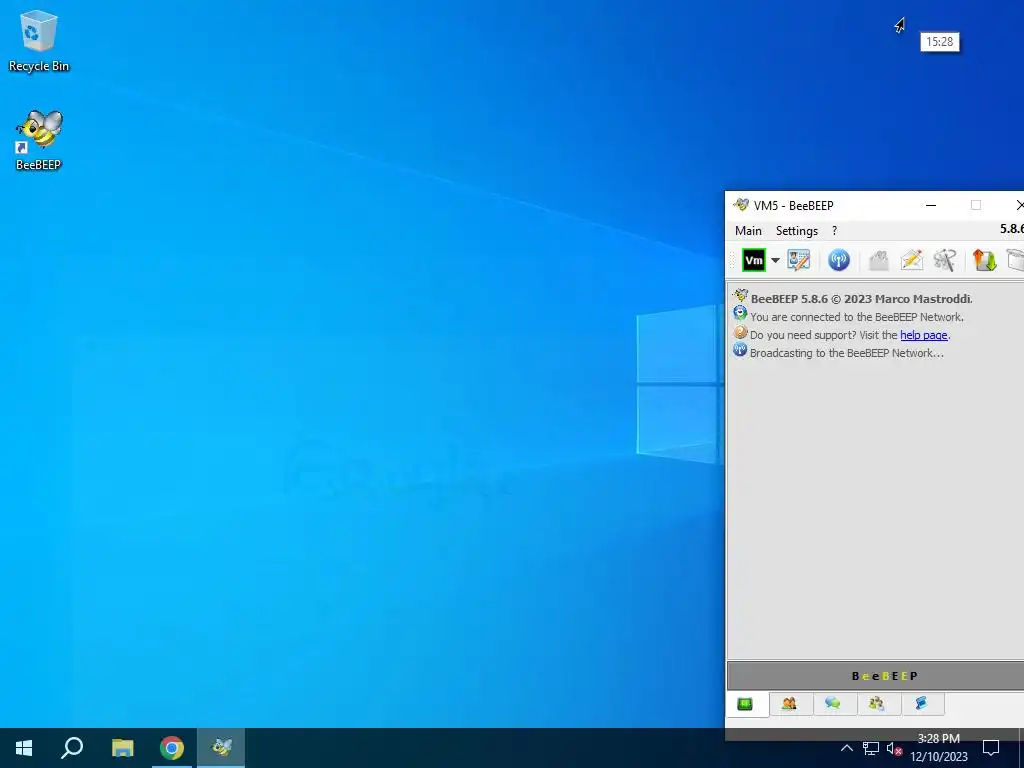Click the magic wand toolbar icon
Viewport: 1024px width, 768px height.
coord(945,260)
